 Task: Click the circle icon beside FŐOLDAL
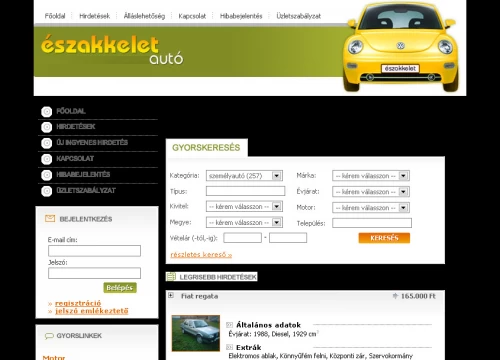click(47, 112)
